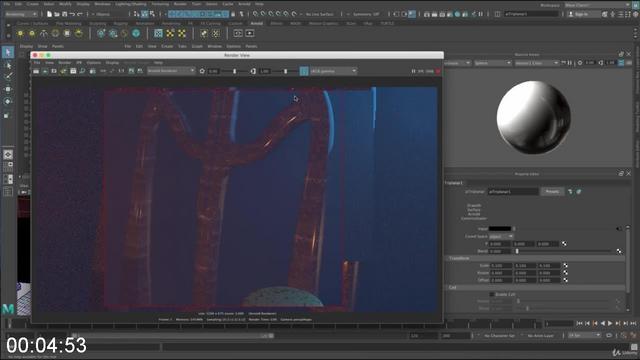Open Workspace dropdown at top right
The height and width of the screenshot is (360, 640).
(597, 5)
